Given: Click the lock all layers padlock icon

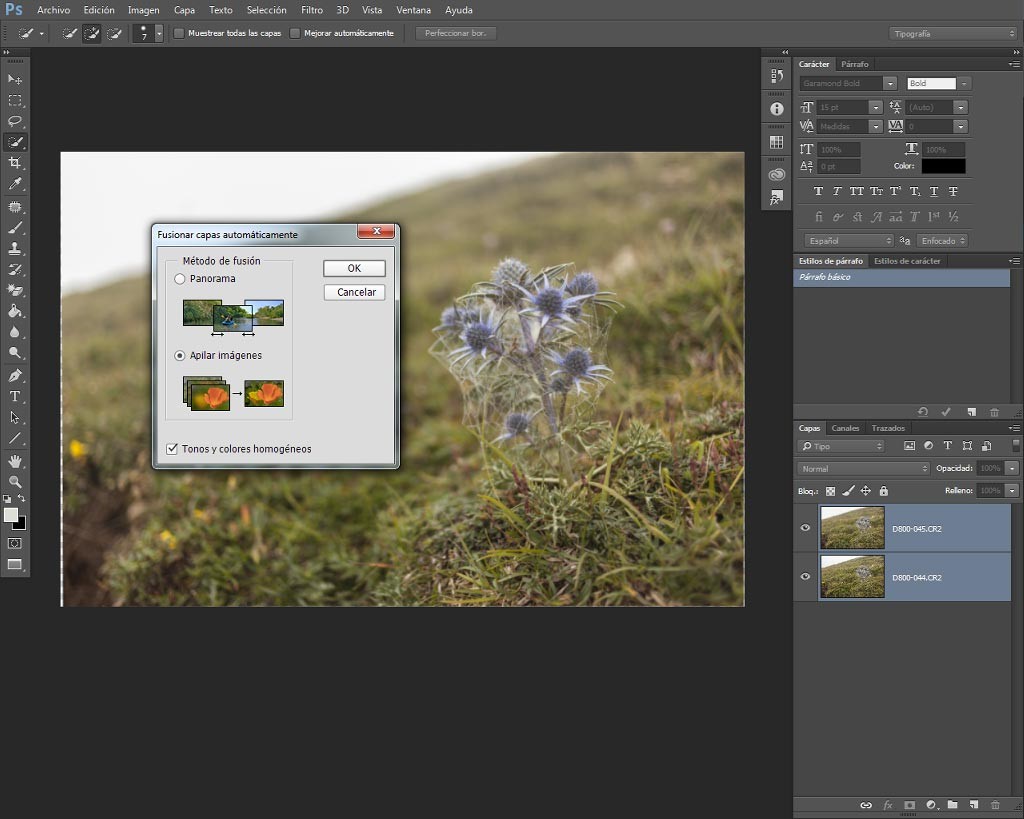Looking at the screenshot, I should [884, 491].
